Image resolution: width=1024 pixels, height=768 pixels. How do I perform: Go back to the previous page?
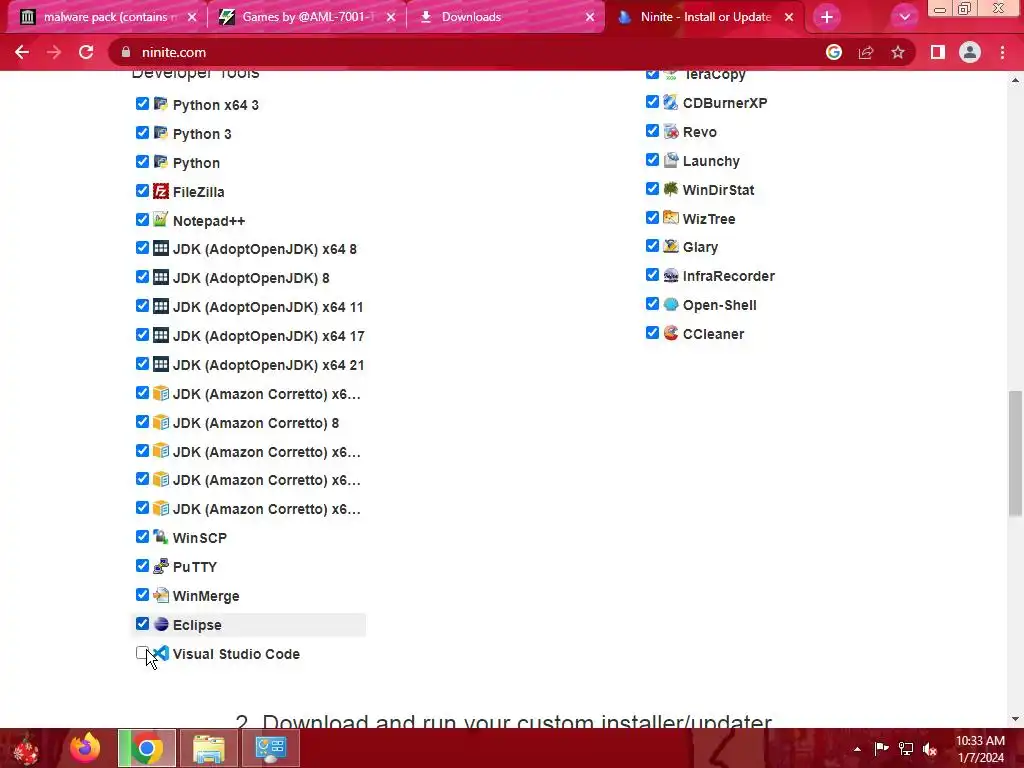22,52
